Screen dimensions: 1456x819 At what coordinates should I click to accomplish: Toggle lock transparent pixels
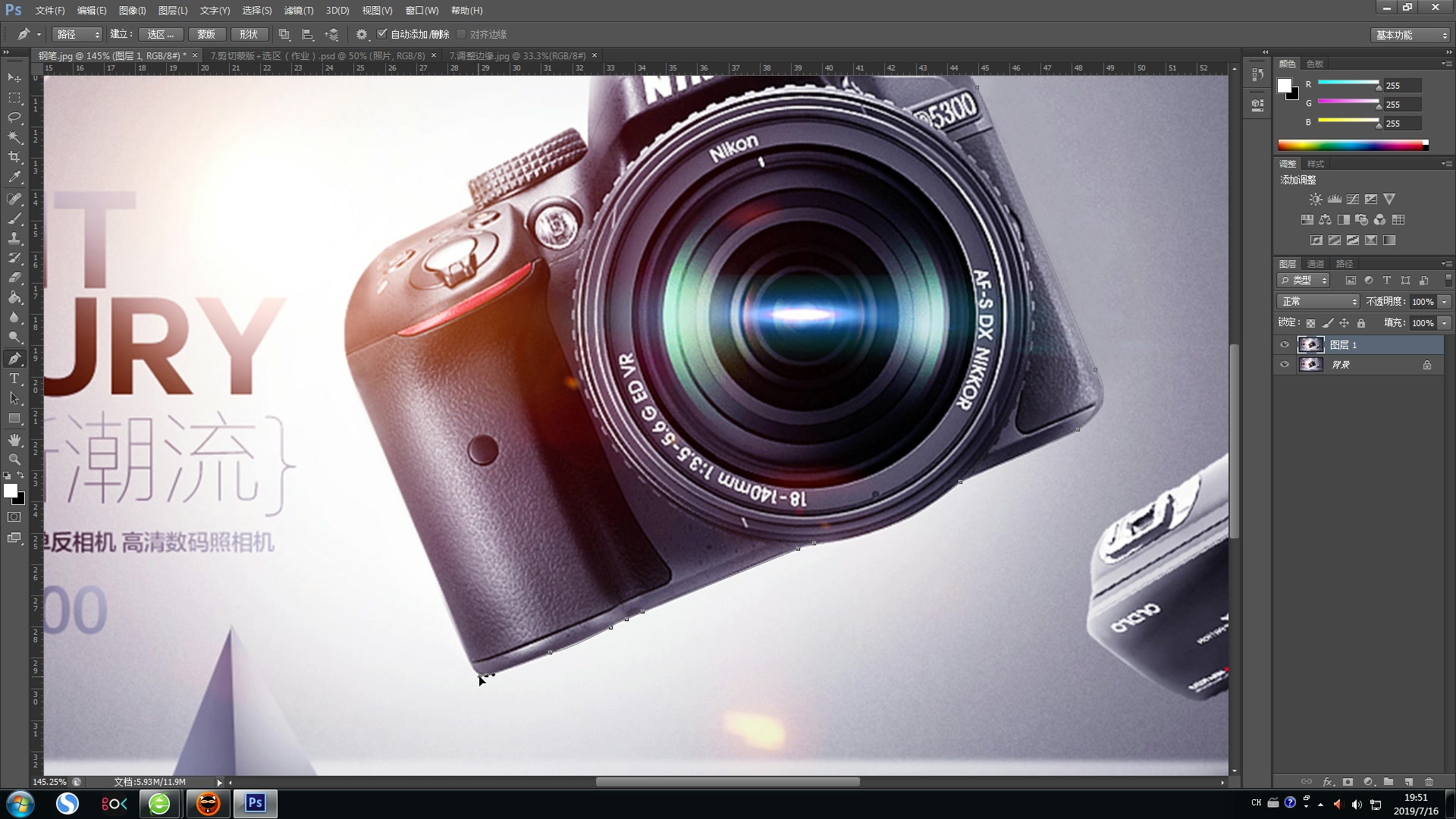[x=1310, y=323]
